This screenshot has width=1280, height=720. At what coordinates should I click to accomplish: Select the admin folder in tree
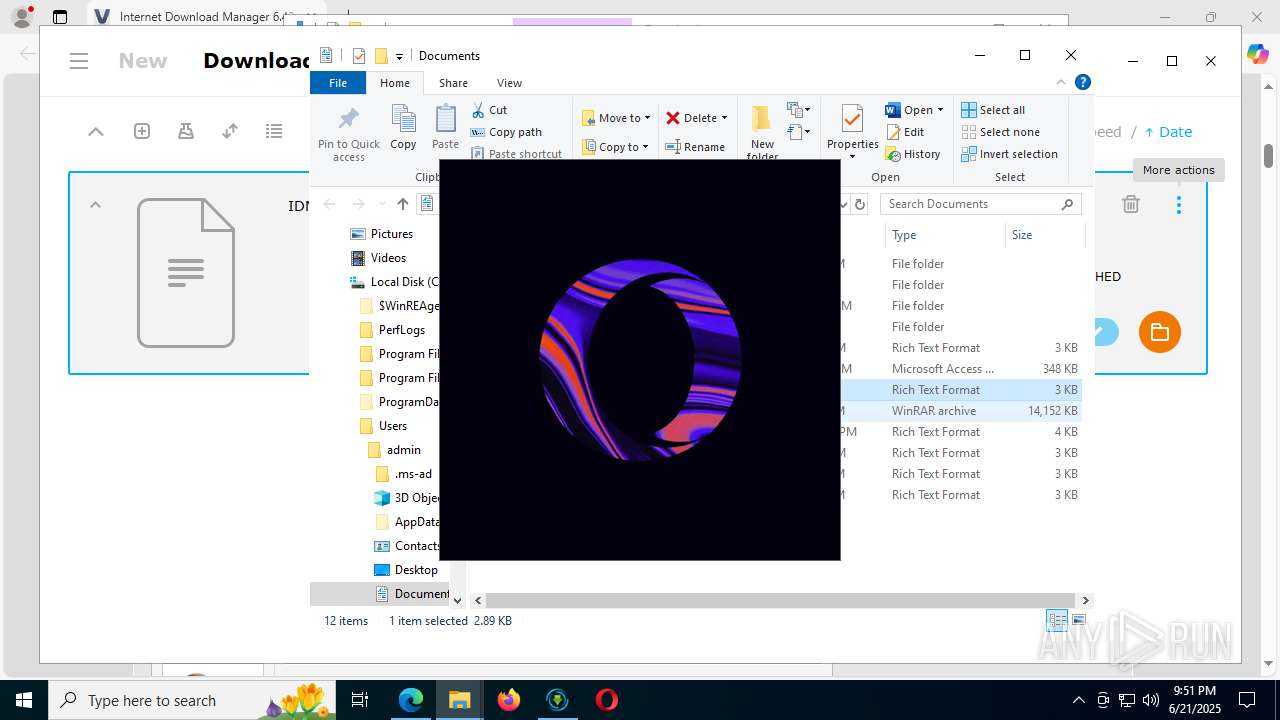click(x=404, y=450)
